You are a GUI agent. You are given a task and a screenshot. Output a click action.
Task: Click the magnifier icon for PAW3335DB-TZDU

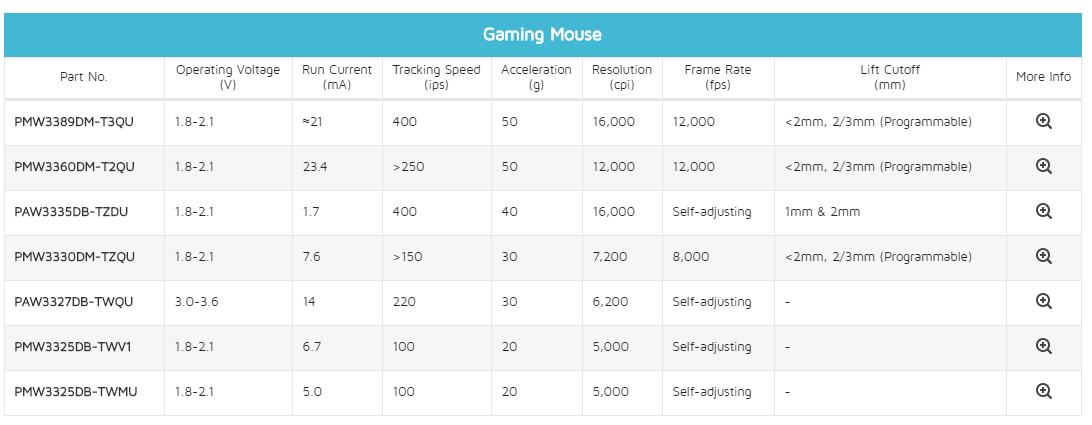[1043, 211]
